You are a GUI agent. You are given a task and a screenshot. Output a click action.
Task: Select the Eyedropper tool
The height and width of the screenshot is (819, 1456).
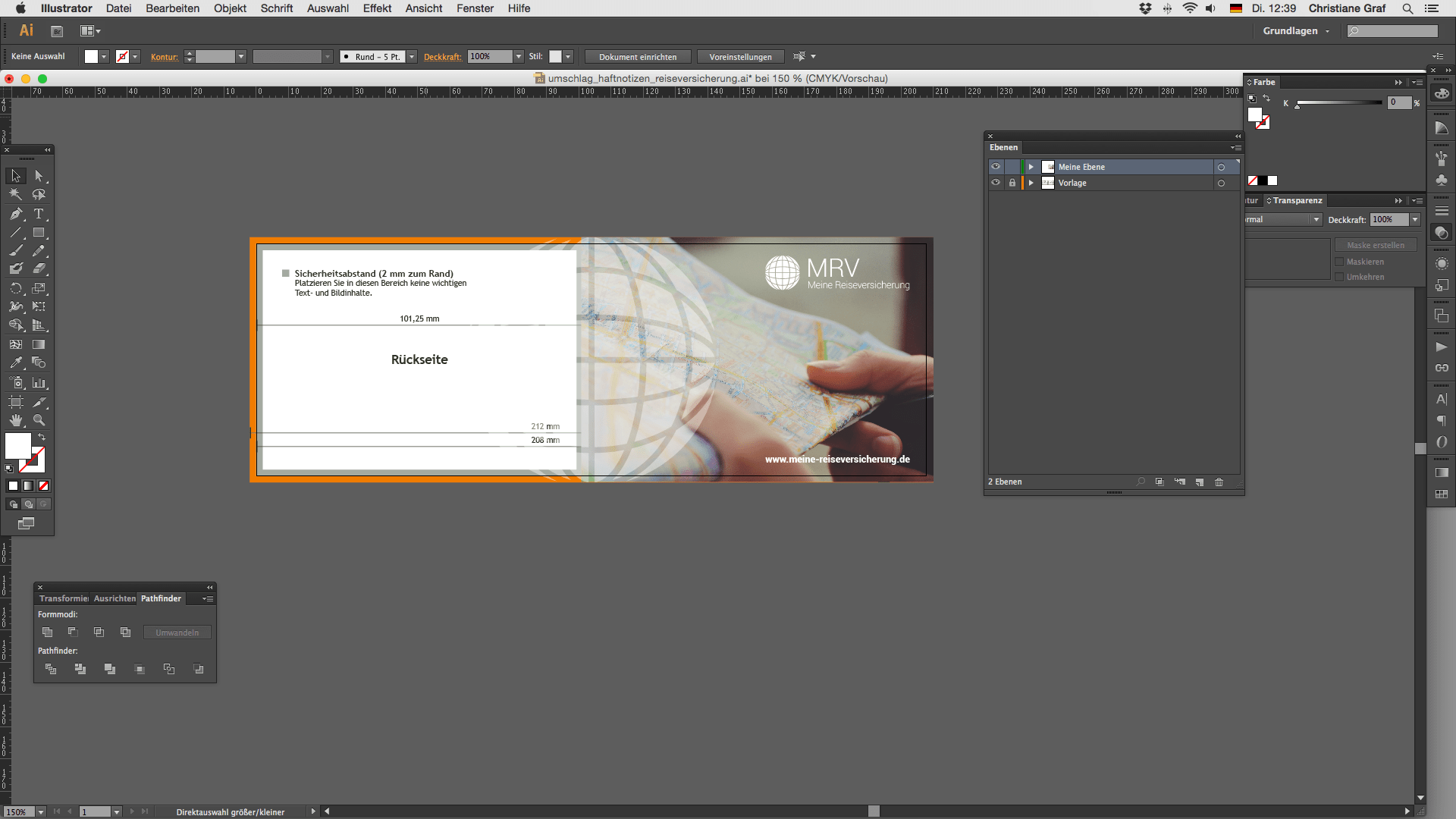coord(16,363)
